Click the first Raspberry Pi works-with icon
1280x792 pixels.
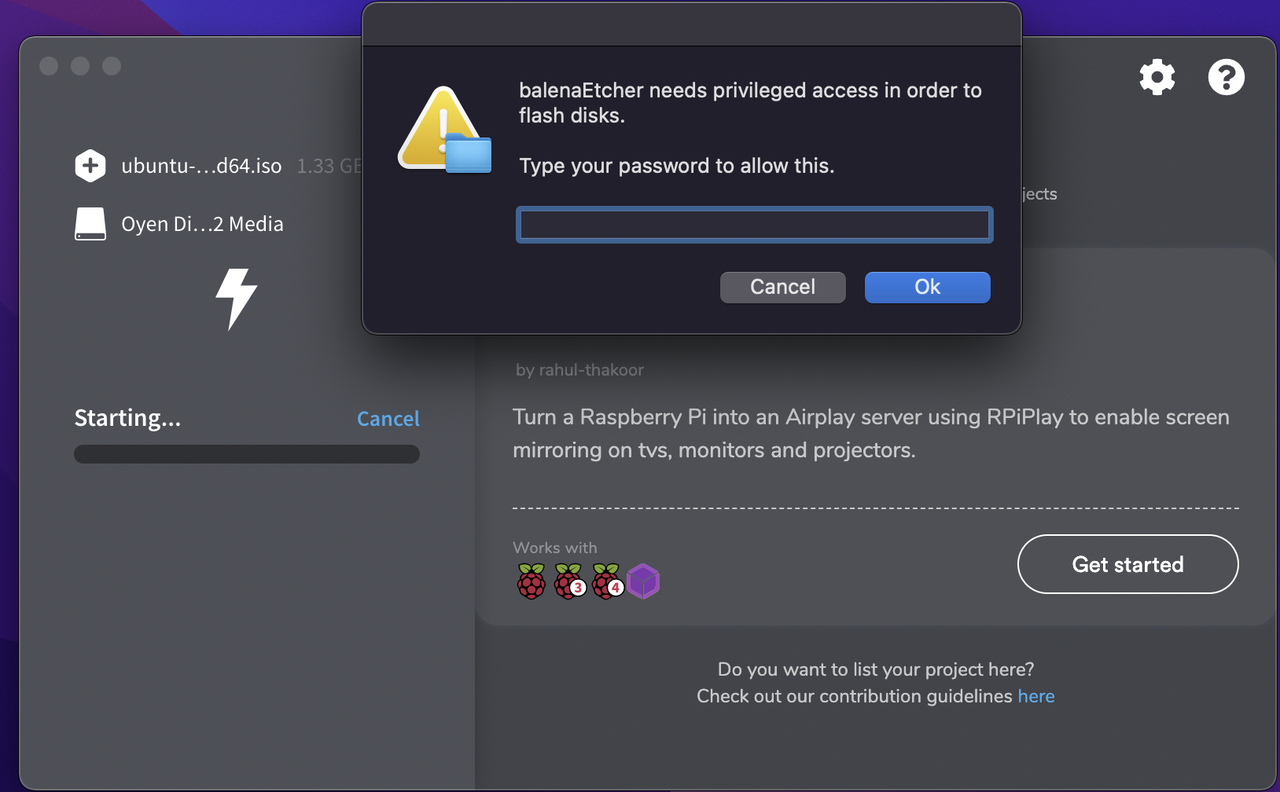pyautogui.click(x=531, y=581)
